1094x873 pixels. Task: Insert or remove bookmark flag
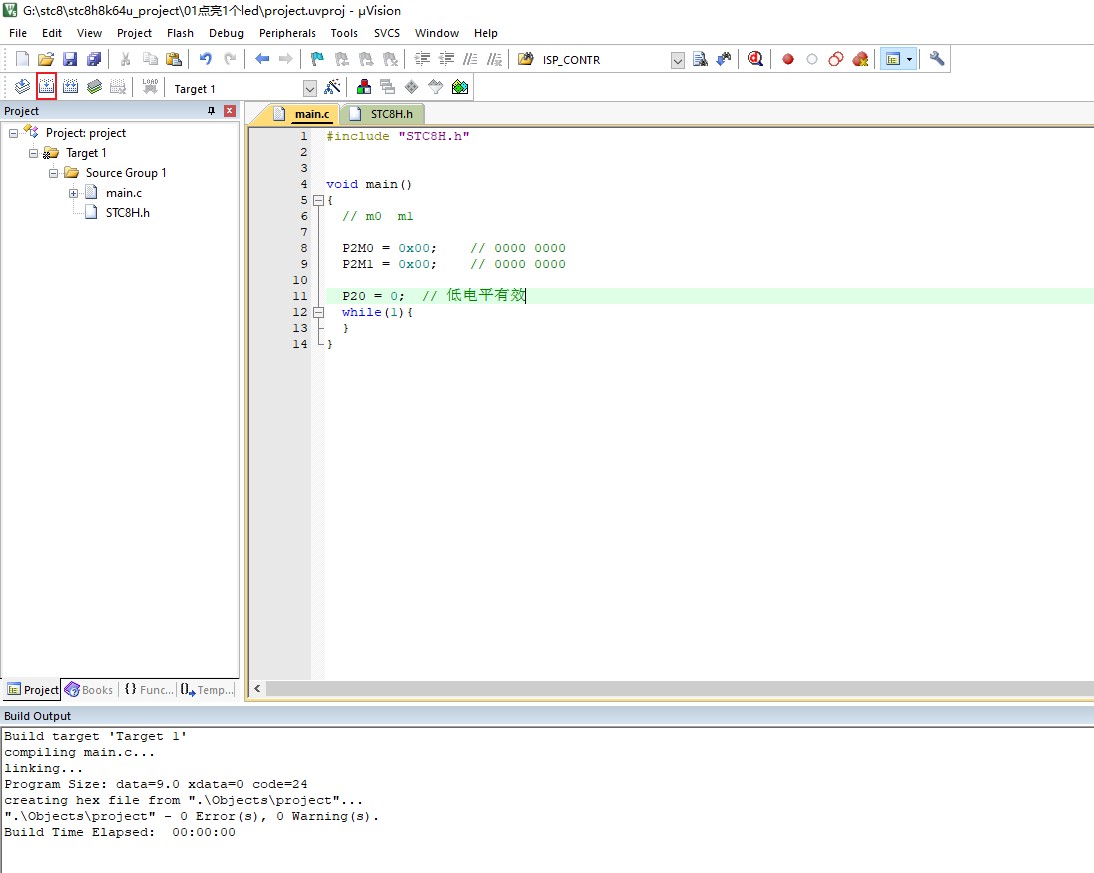[x=317, y=59]
